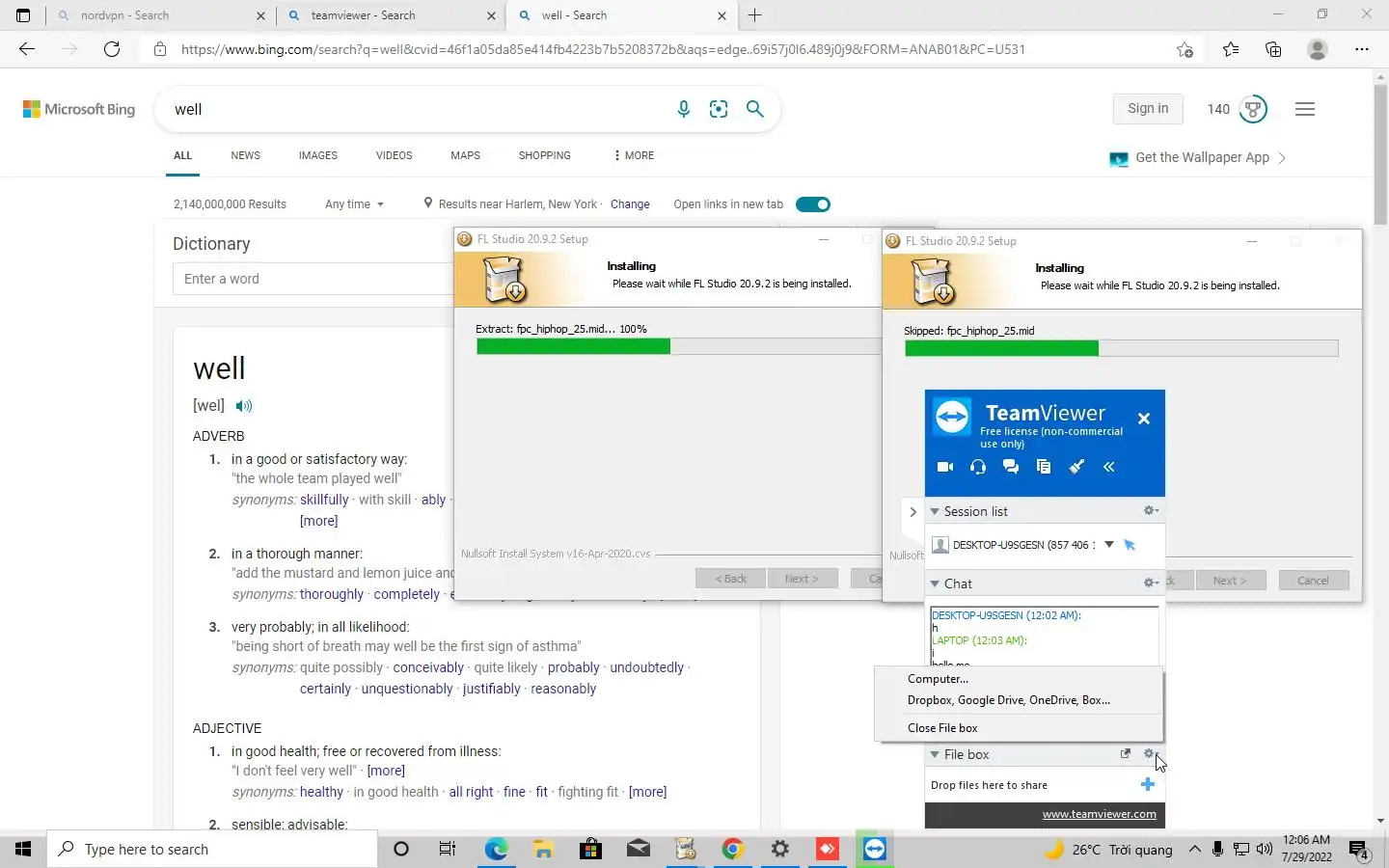1389x868 pixels.
Task: Change the search location
Action: (630, 204)
